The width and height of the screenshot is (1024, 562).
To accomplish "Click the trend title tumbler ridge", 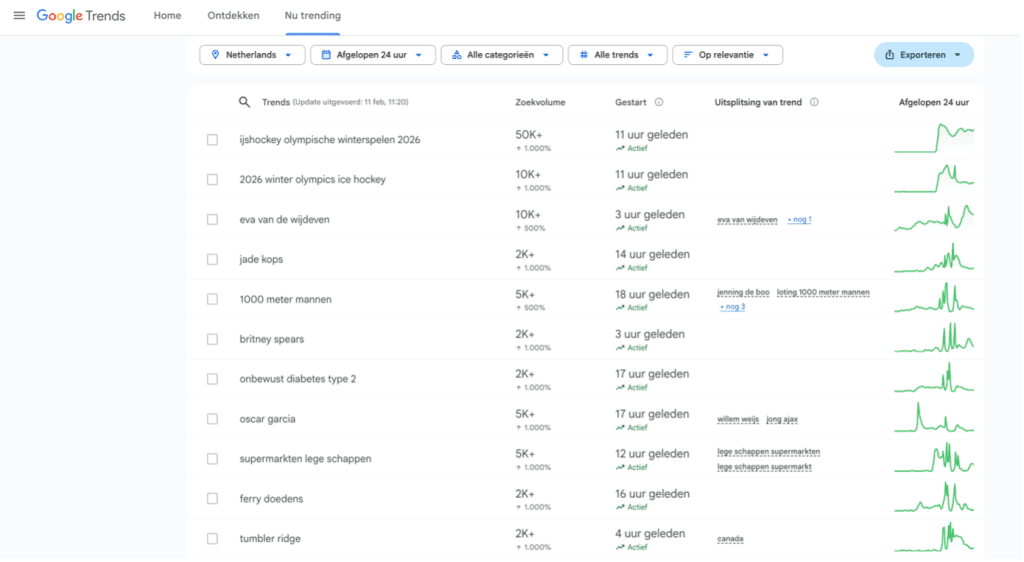I will [270, 539].
